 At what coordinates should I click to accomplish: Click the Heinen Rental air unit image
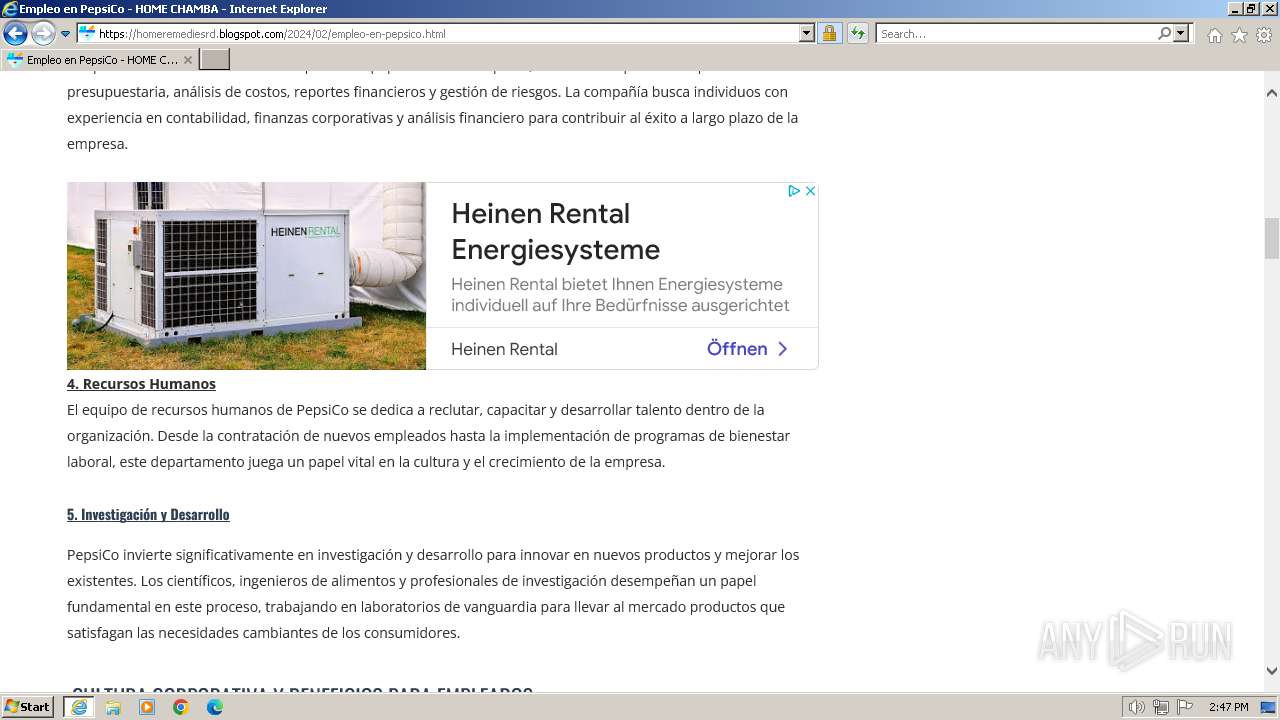point(246,276)
